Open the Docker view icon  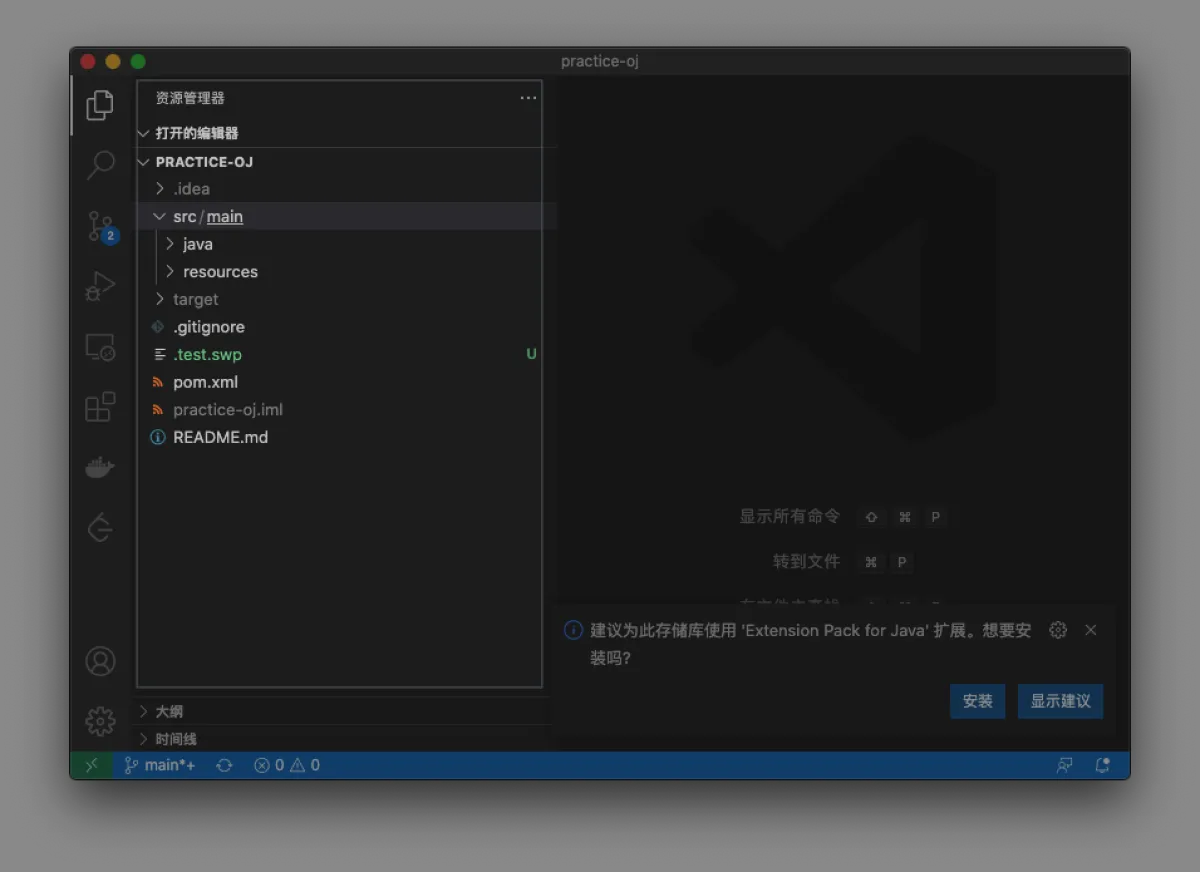point(100,467)
